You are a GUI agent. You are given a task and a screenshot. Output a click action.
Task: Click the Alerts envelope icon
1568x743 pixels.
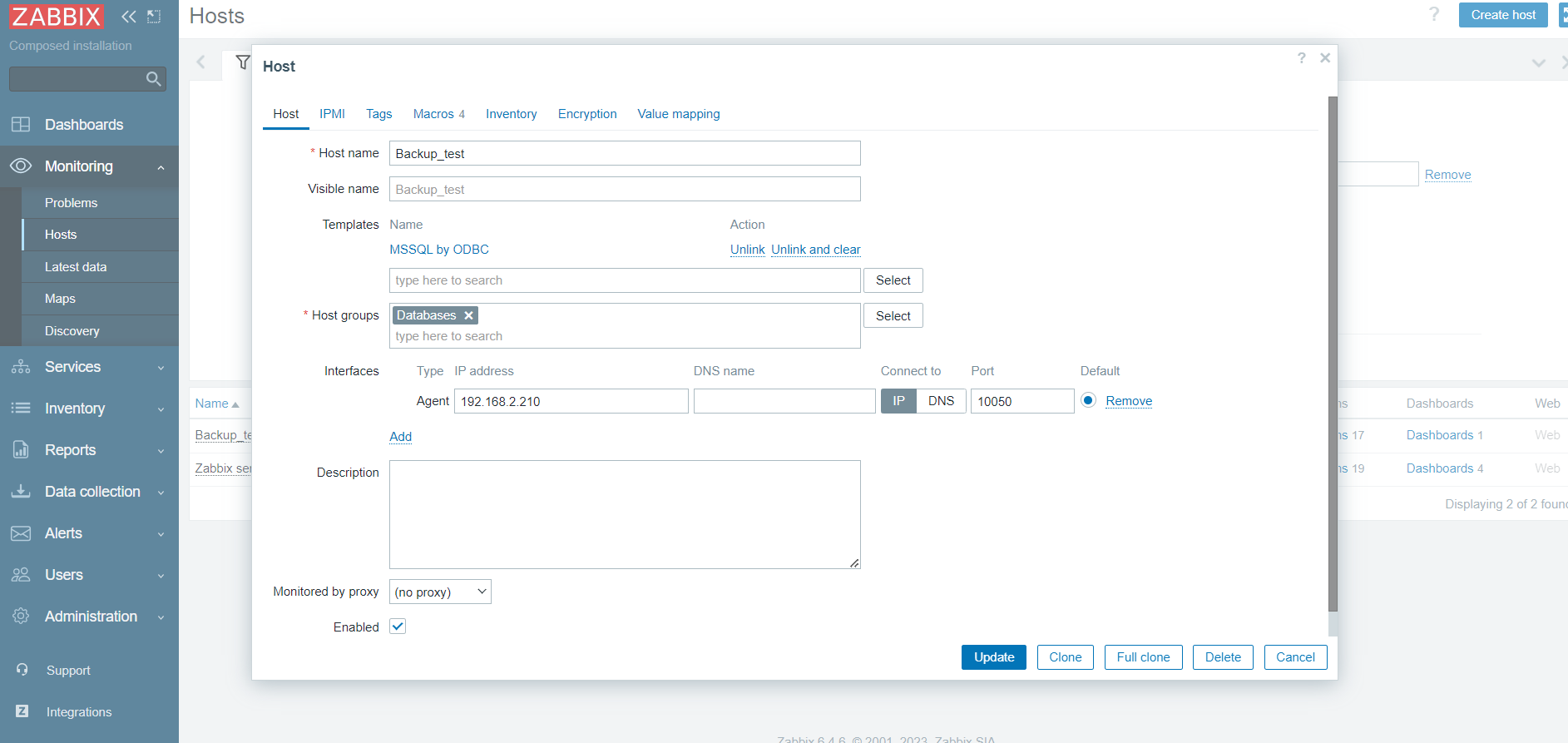point(21,533)
